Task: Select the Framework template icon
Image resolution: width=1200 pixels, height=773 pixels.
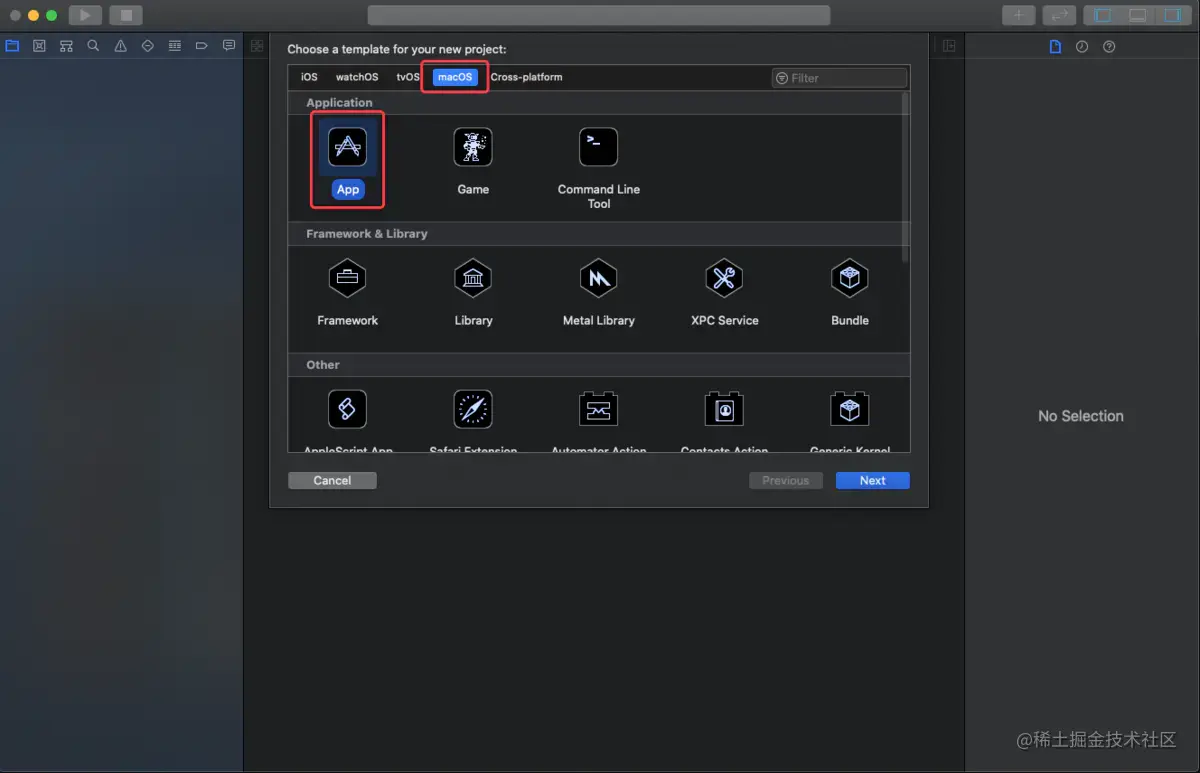Action: 347,278
